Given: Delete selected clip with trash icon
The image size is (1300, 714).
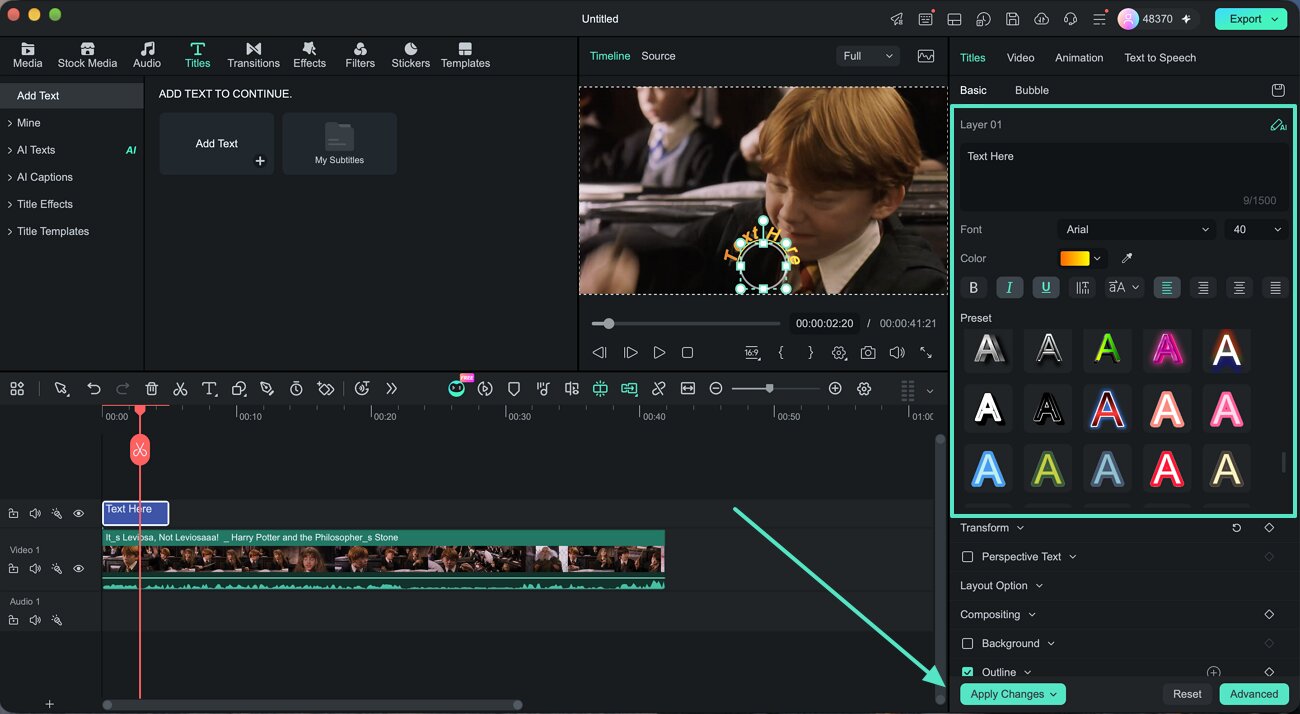Looking at the screenshot, I should pos(151,389).
